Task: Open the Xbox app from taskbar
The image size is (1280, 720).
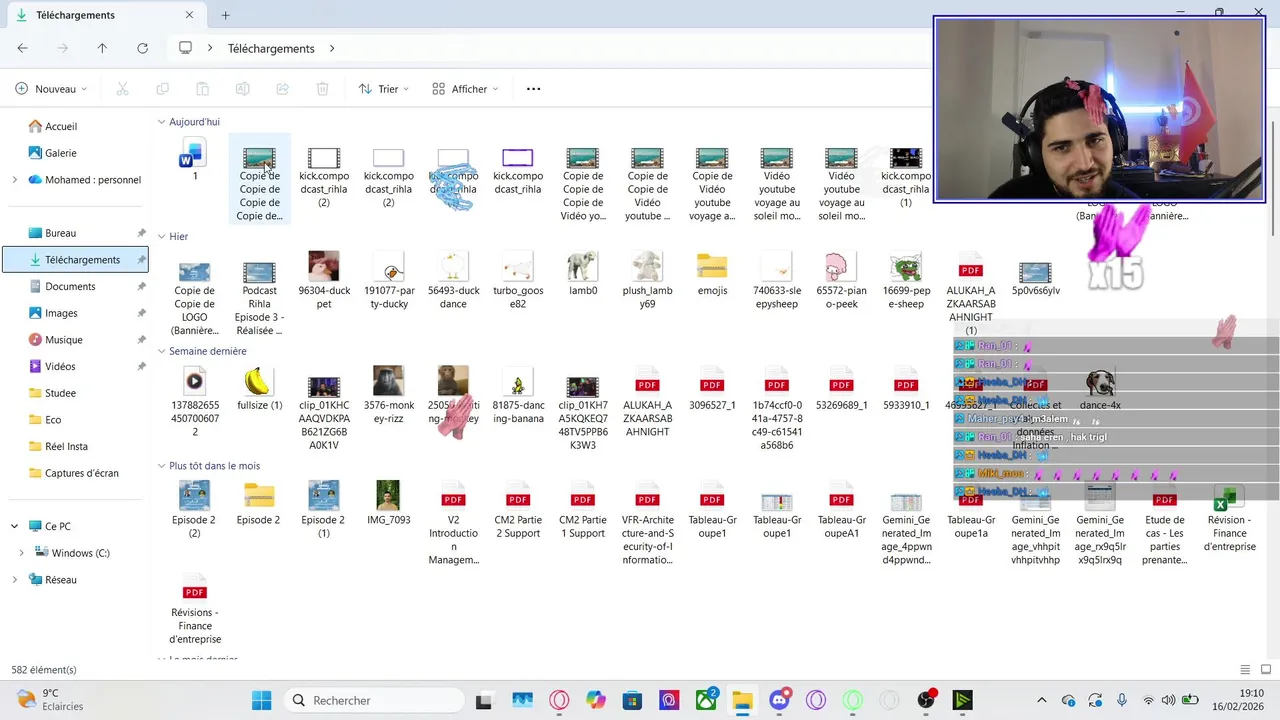Action: (x=706, y=700)
